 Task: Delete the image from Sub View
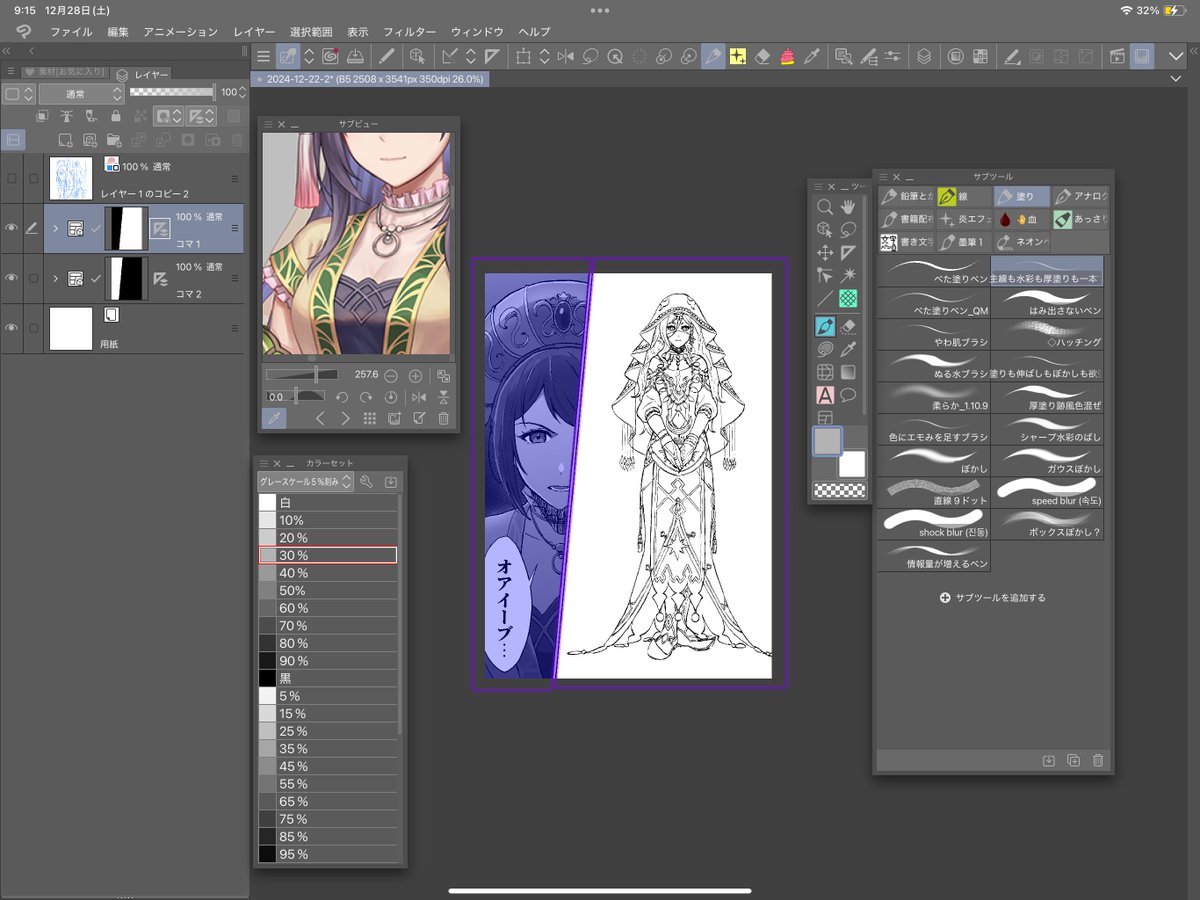[443, 419]
